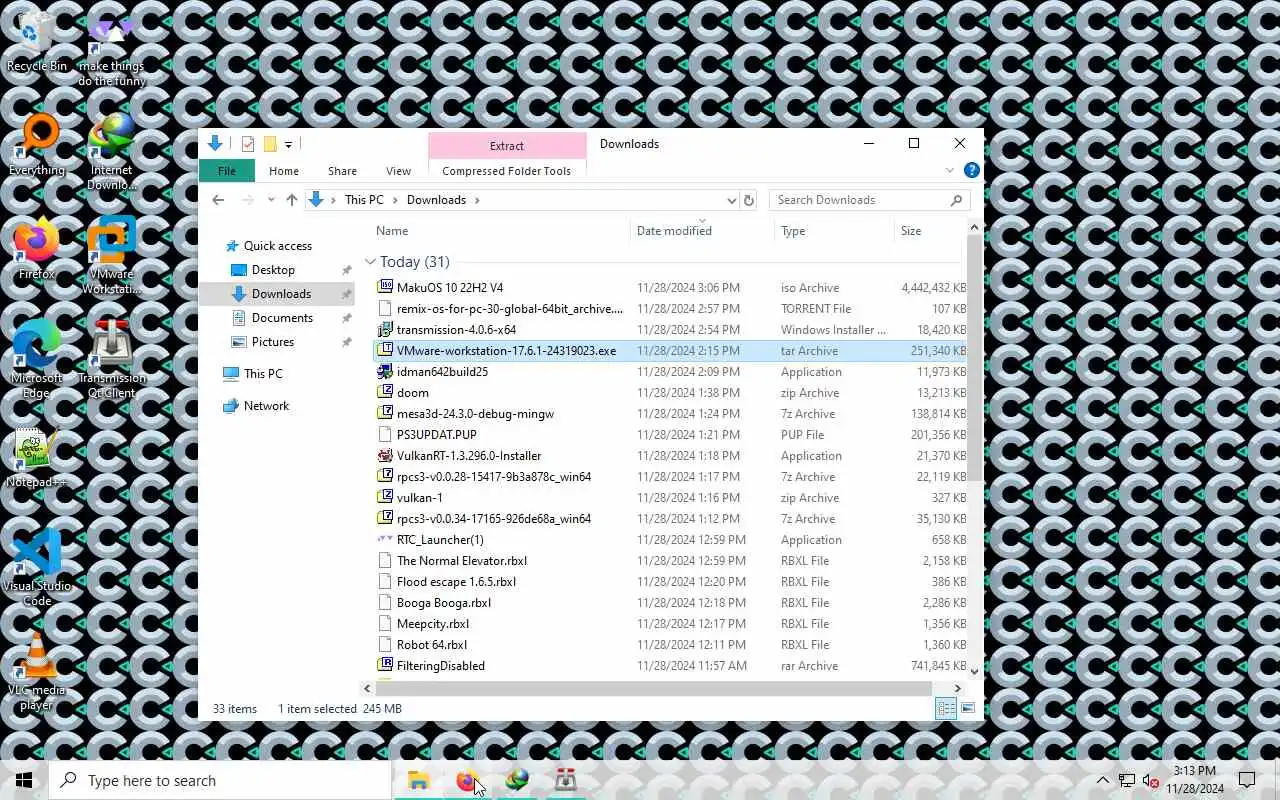Open View ribbon tab
1280x800 pixels.
tap(398, 171)
